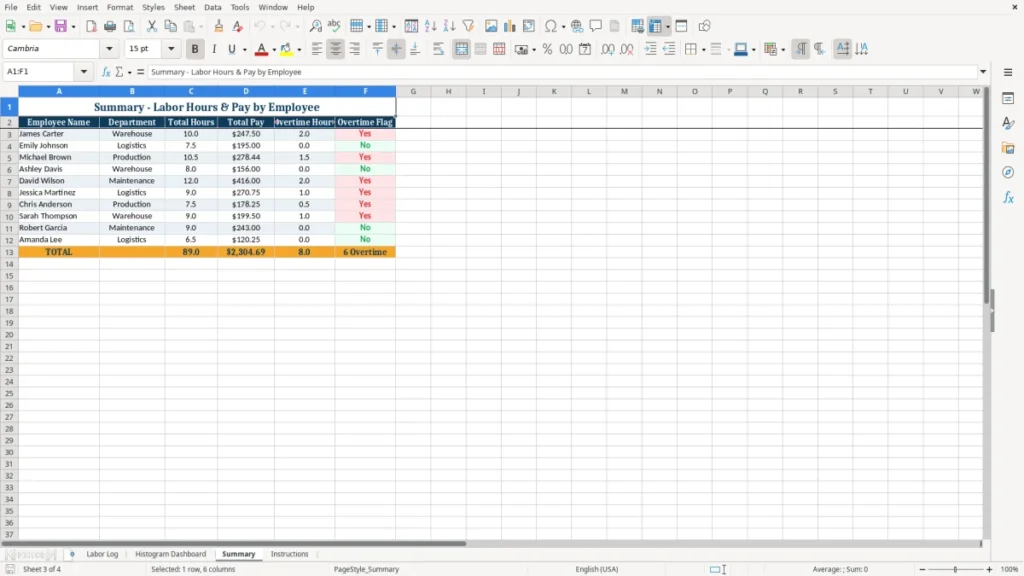Click zoom in plus button
Viewport: 1024px width, 576px height.
[989, 569]
